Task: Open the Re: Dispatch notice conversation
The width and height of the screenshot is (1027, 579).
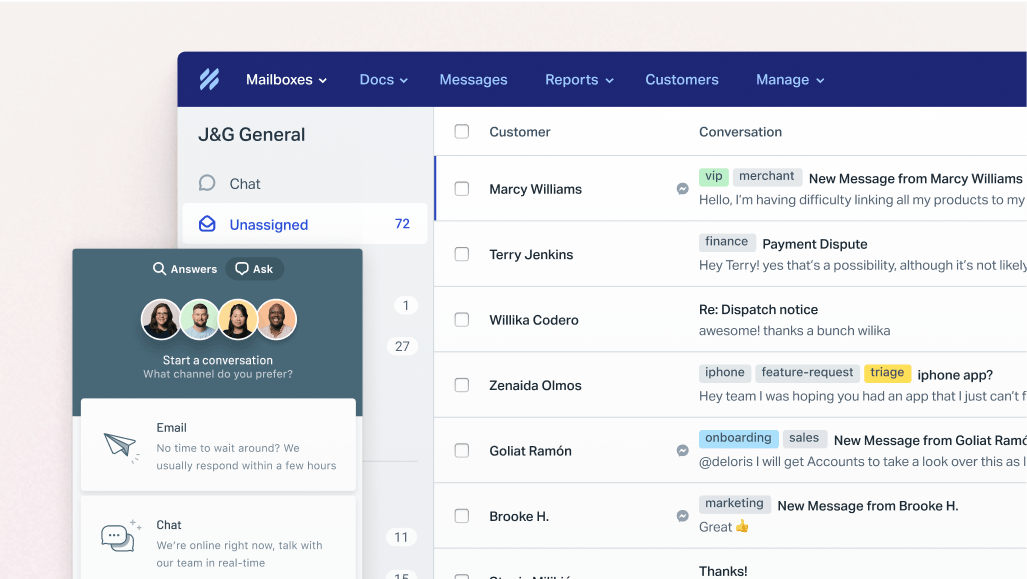Action: [x=758, y=310]
